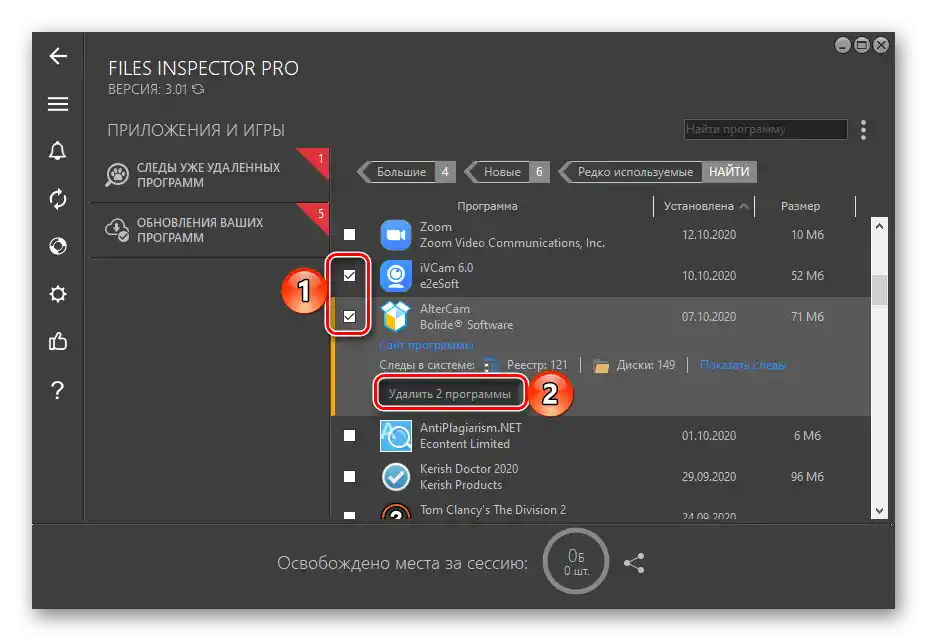Click the 01.10.2020 install date
Screen dimensions: 927x641
(709, 436)
